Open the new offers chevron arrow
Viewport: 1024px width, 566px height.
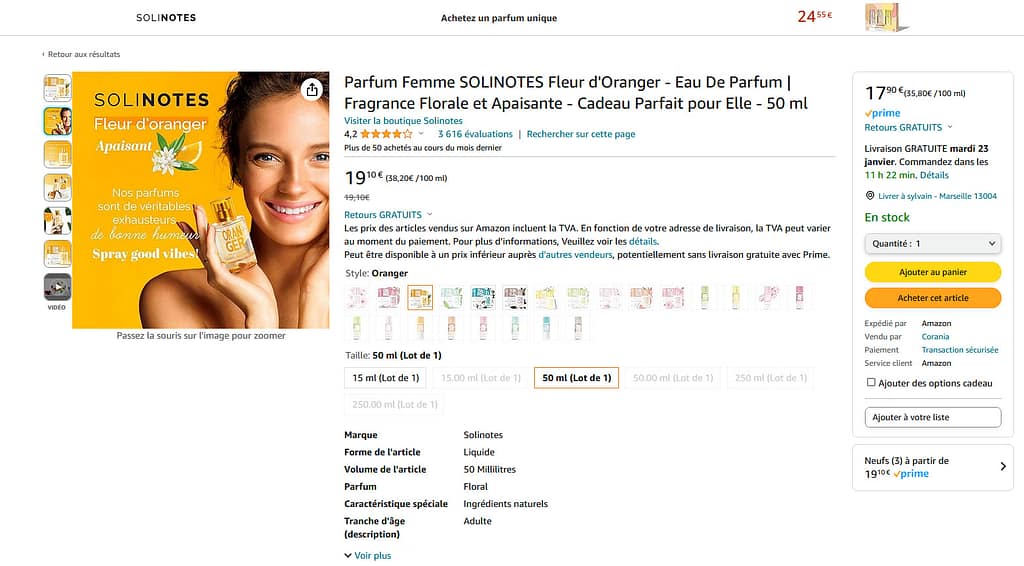[1002, 466]
